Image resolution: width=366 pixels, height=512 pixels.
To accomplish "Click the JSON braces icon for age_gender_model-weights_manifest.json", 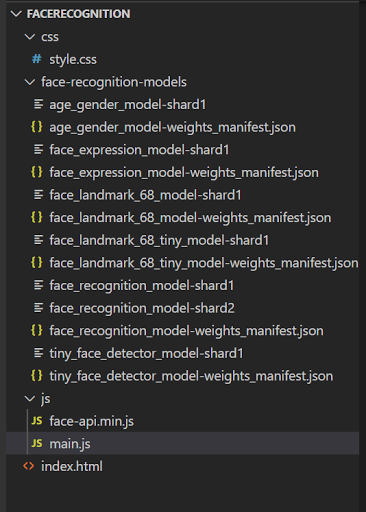I will click(x=37, y=127).
